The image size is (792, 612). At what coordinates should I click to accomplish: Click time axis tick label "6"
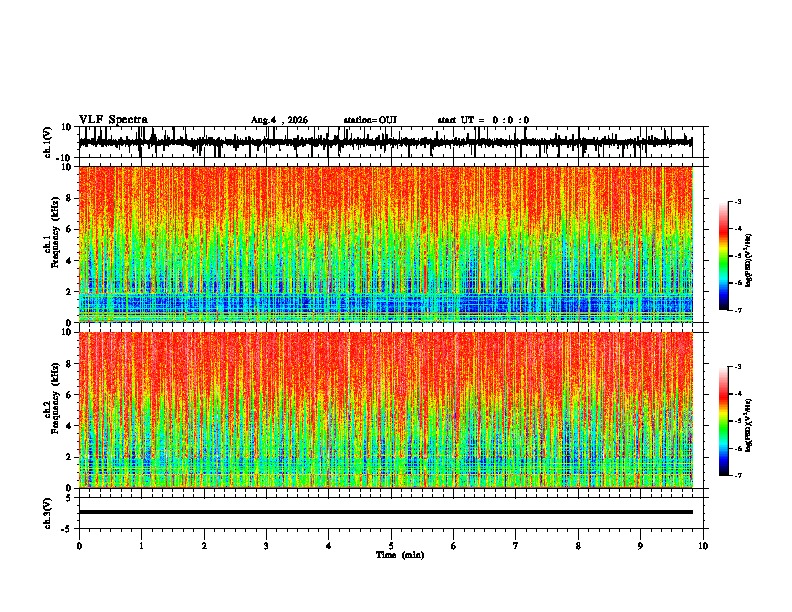[x=454, y=546]
